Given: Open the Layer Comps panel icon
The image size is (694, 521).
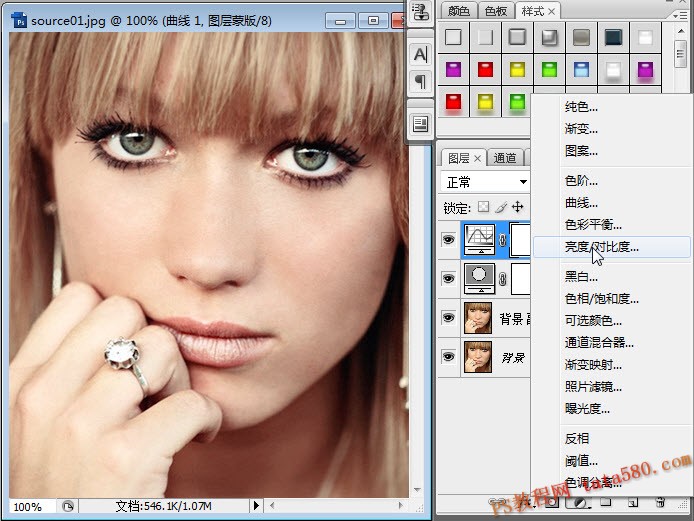Looking at the screenshot, I should [420, 124].
